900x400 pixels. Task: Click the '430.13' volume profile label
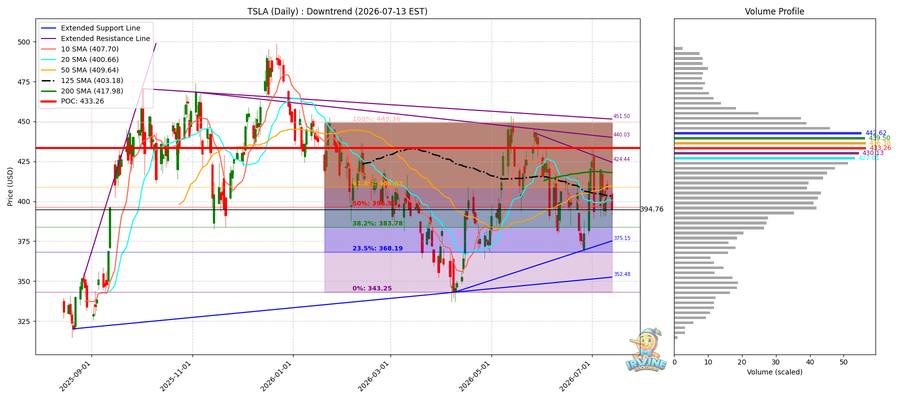872,153
